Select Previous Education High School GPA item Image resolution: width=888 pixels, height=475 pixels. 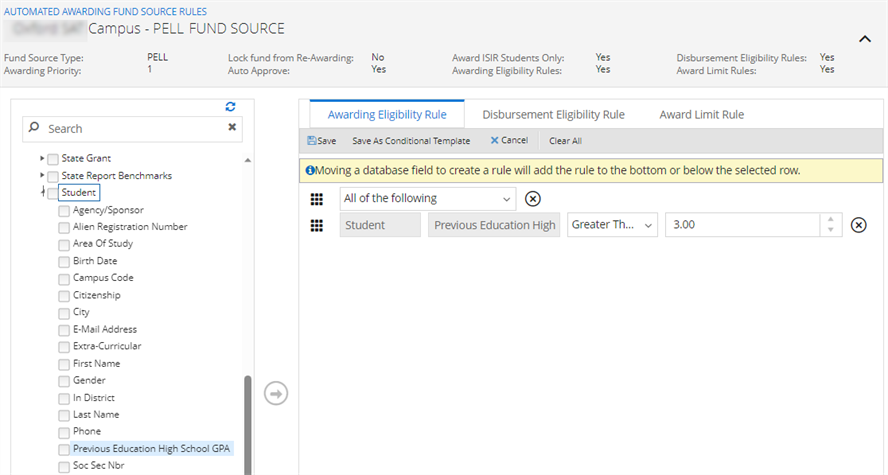click(x=152, y=448)
